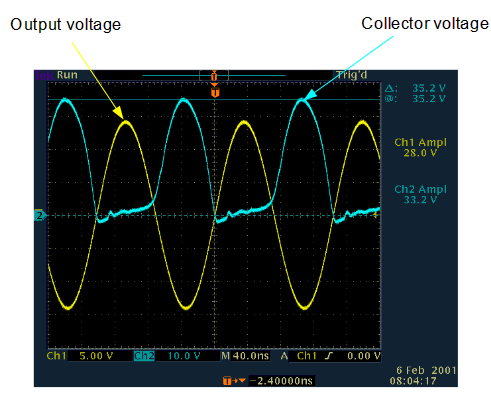Click the Run acquisition status indicator
The width and height of the screenshot is (491, 396).
tap(67, 75)
